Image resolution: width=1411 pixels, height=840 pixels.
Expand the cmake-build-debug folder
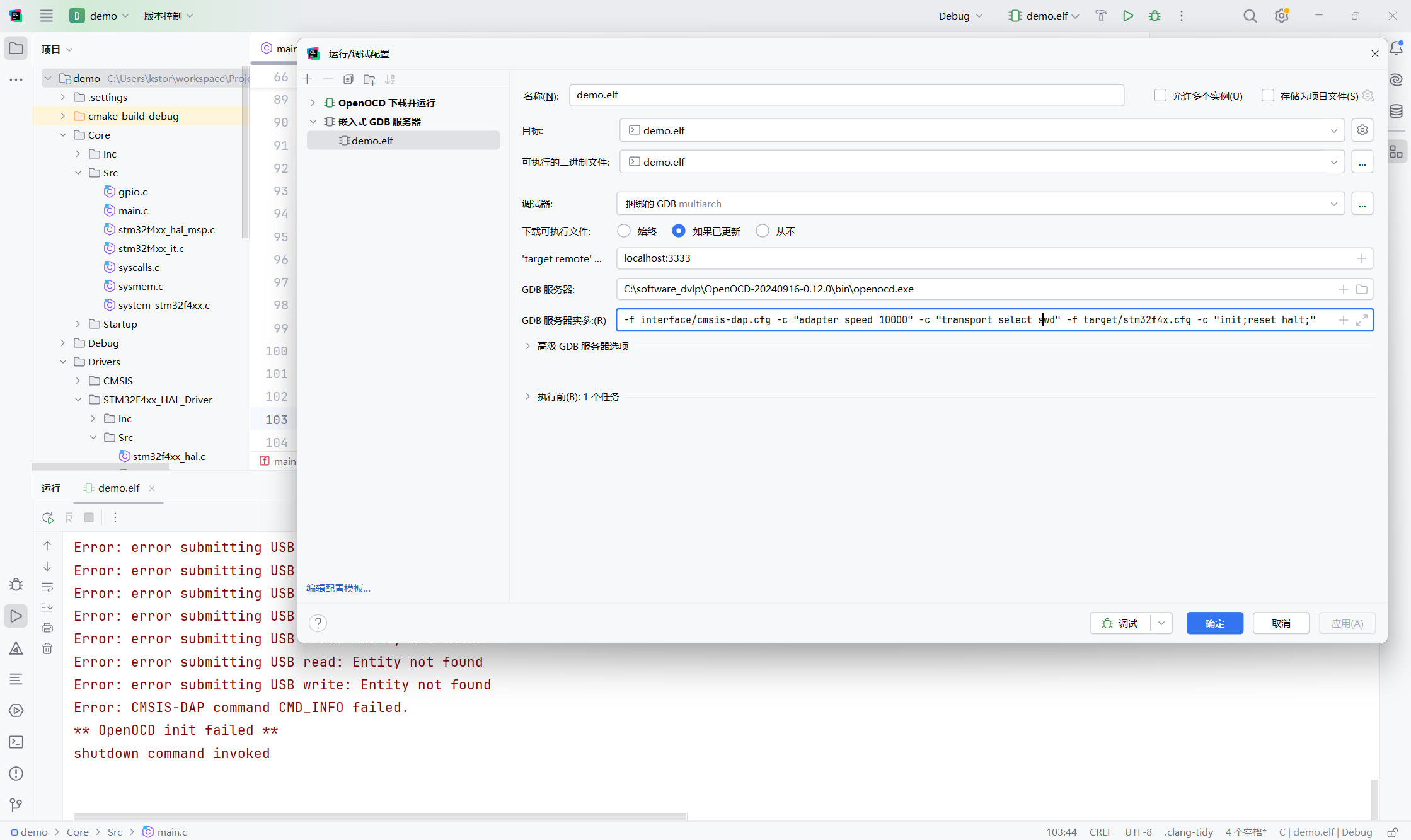click(x=63, y=116)
